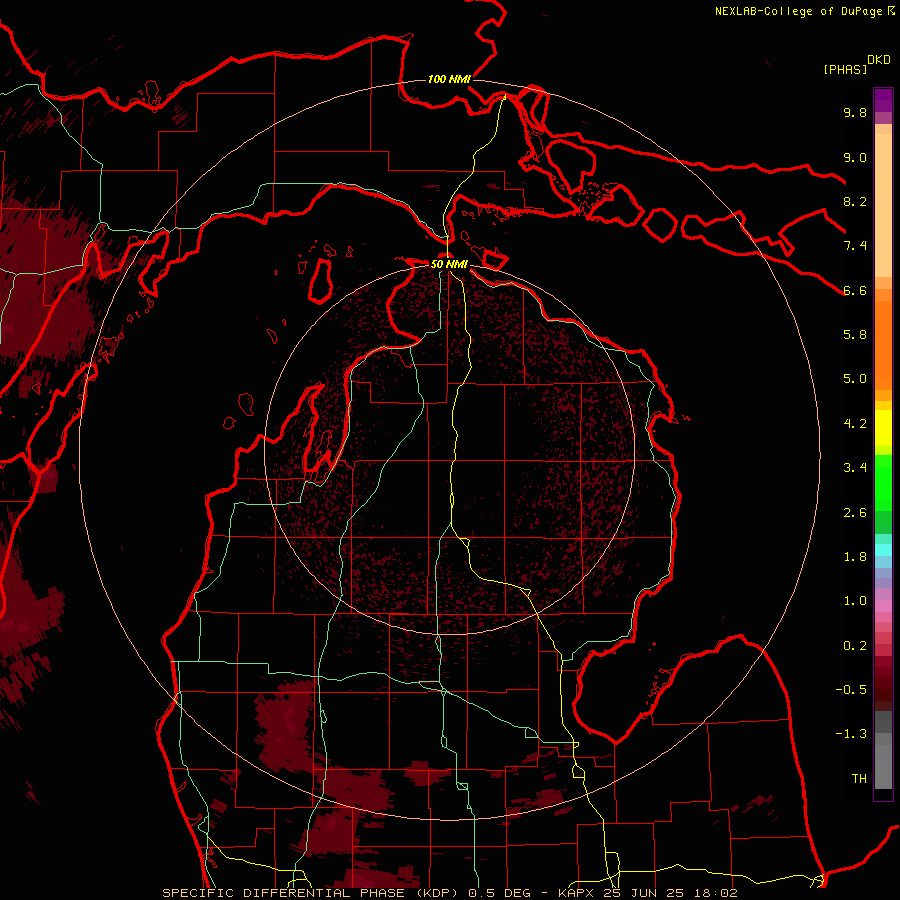The image size is (900, 900).
Task: Pick the 8.2 scale value
Action: (x=855, y=201)
